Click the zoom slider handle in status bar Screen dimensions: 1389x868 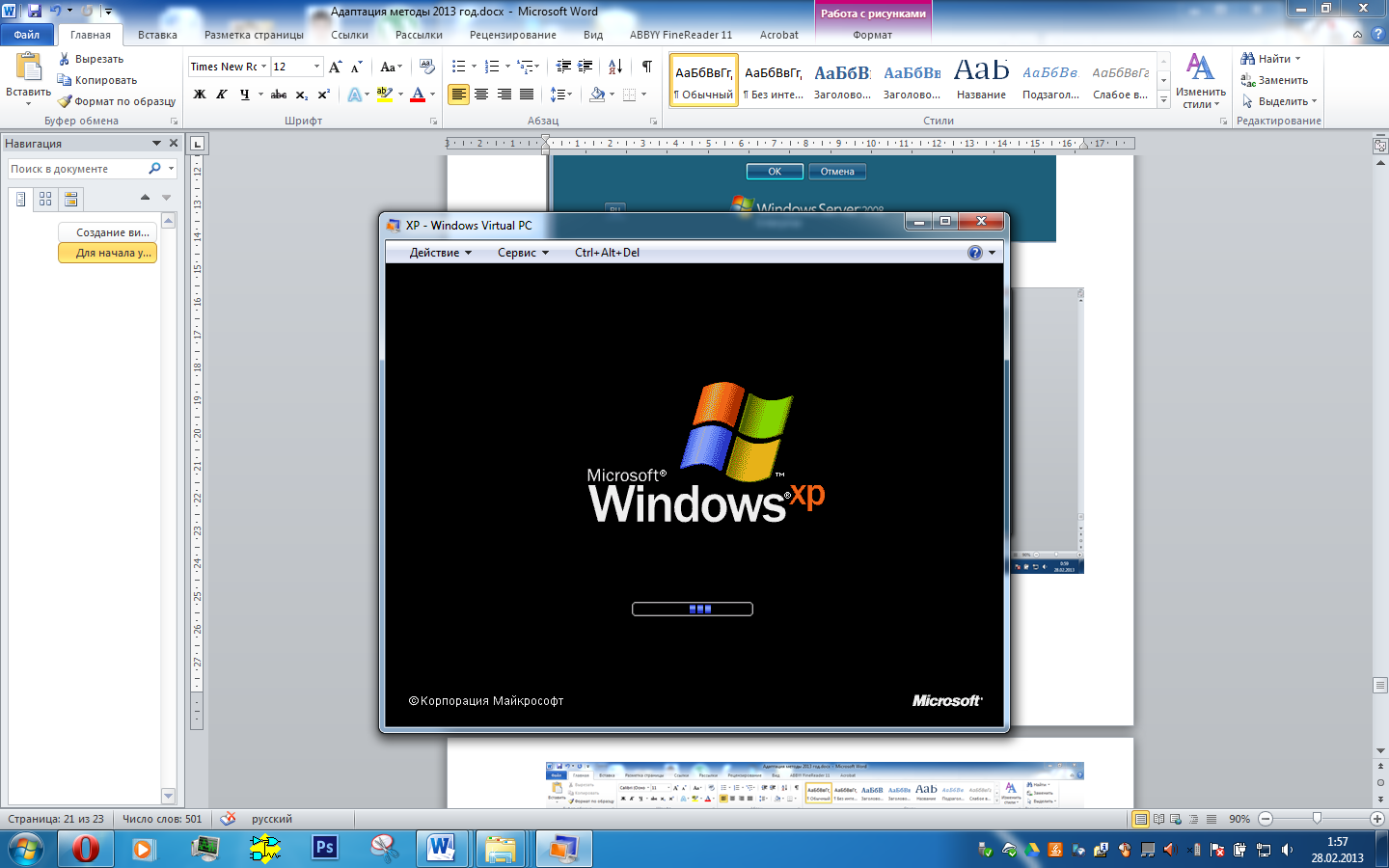1317,819
